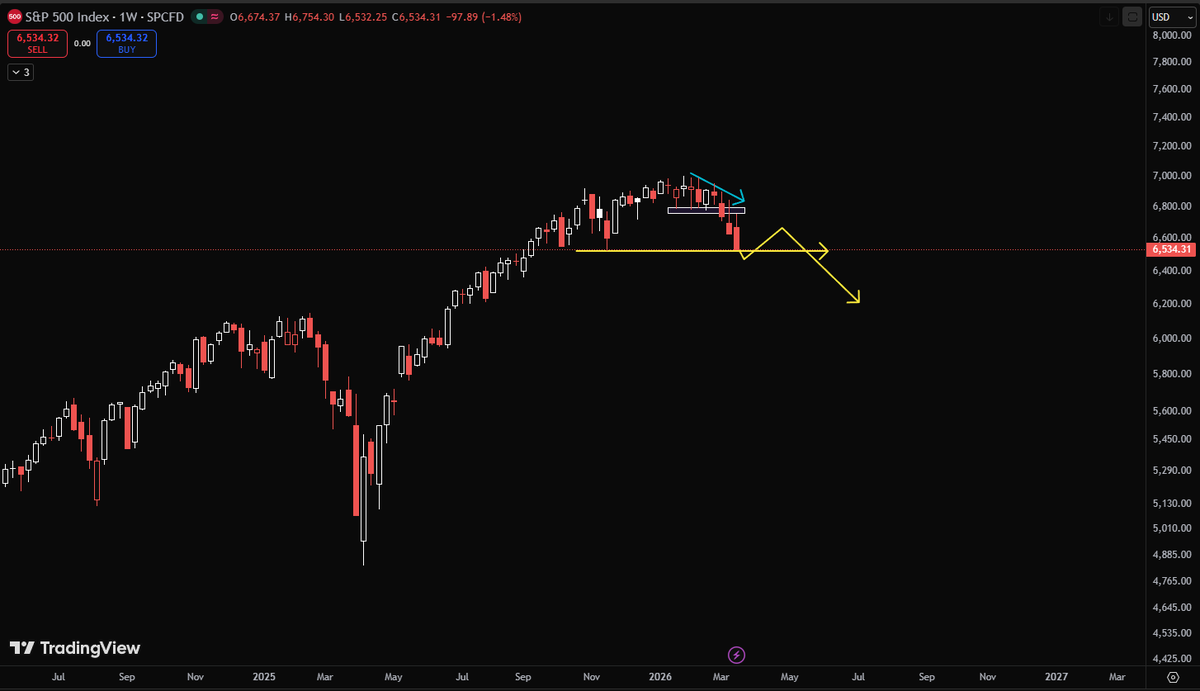Click the 6,000.00 price axis label
Viewport: 1200px width, 691px height.
[x=1172, y=338]
